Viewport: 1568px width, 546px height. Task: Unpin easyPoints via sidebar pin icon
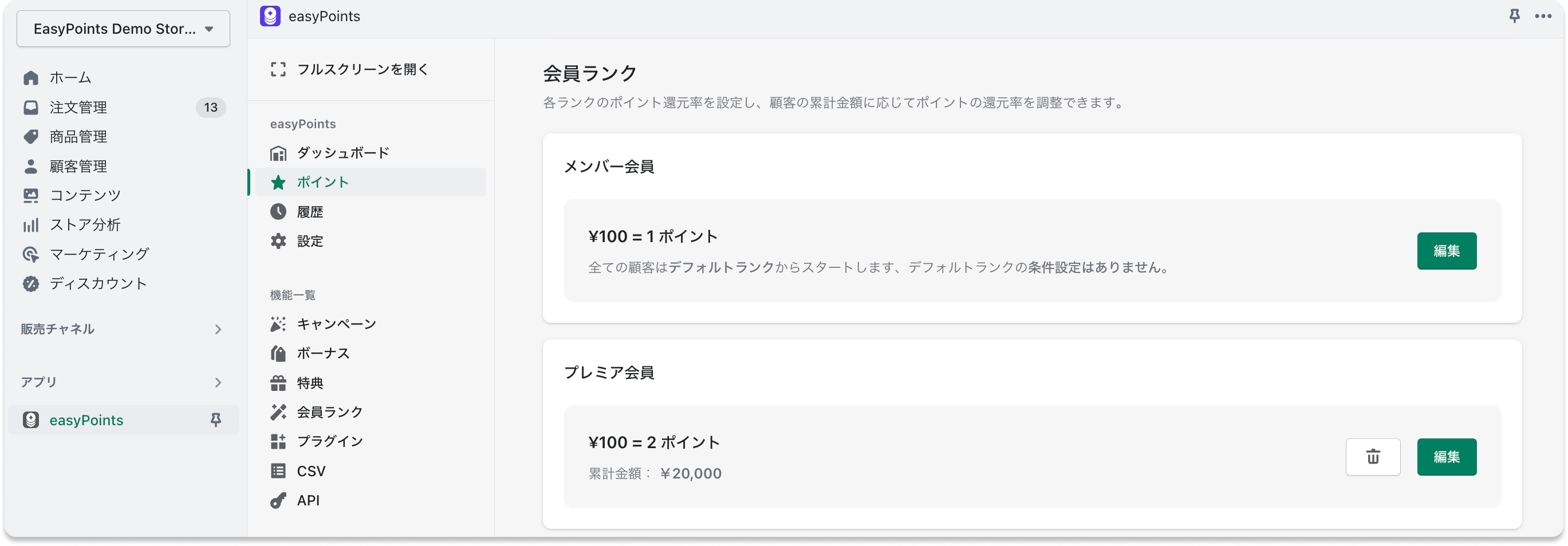(215, 420)
